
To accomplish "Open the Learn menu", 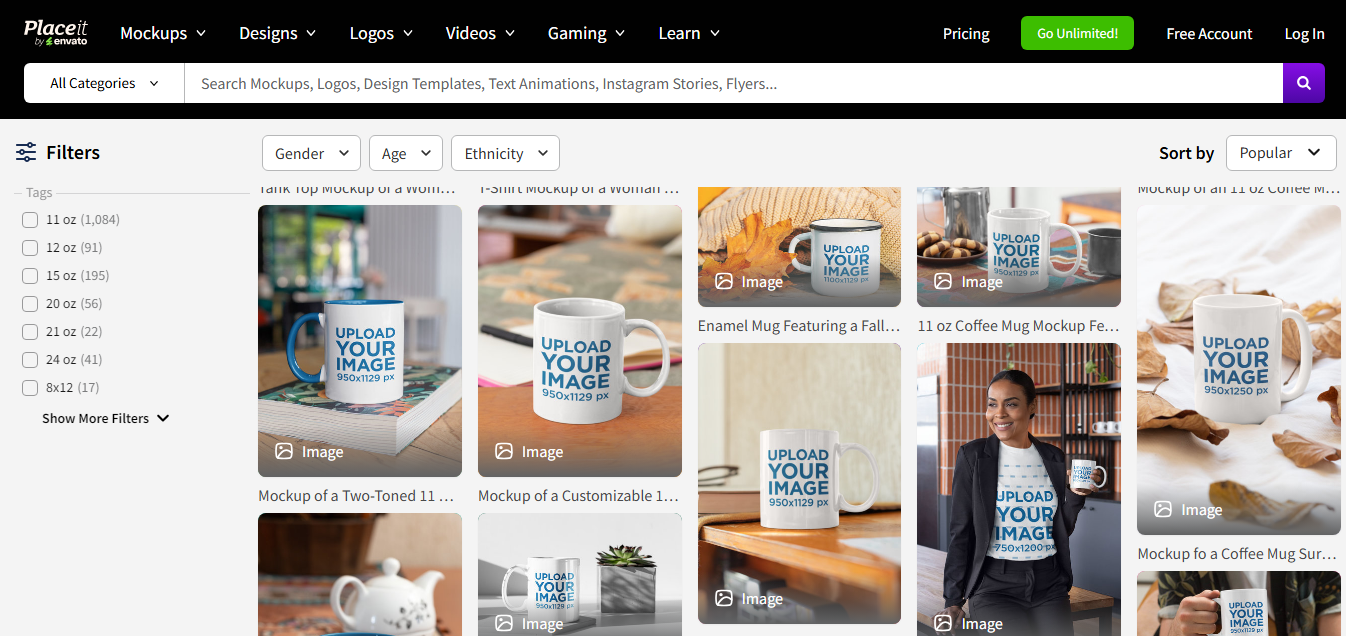I will pos(689,33).
